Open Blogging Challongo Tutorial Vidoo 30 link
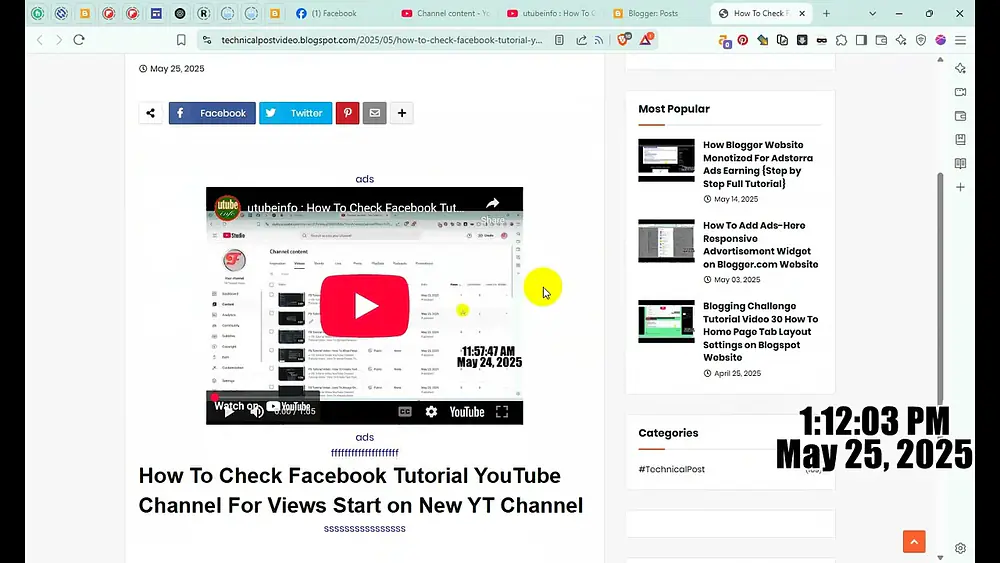 coord(760,332)
